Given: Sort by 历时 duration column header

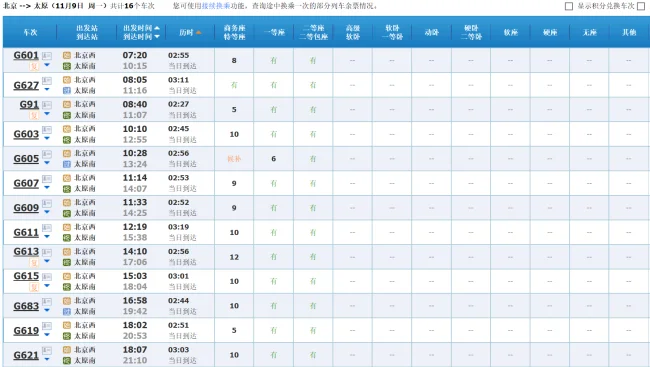Looking at the screenshot, I should point(190,32).
